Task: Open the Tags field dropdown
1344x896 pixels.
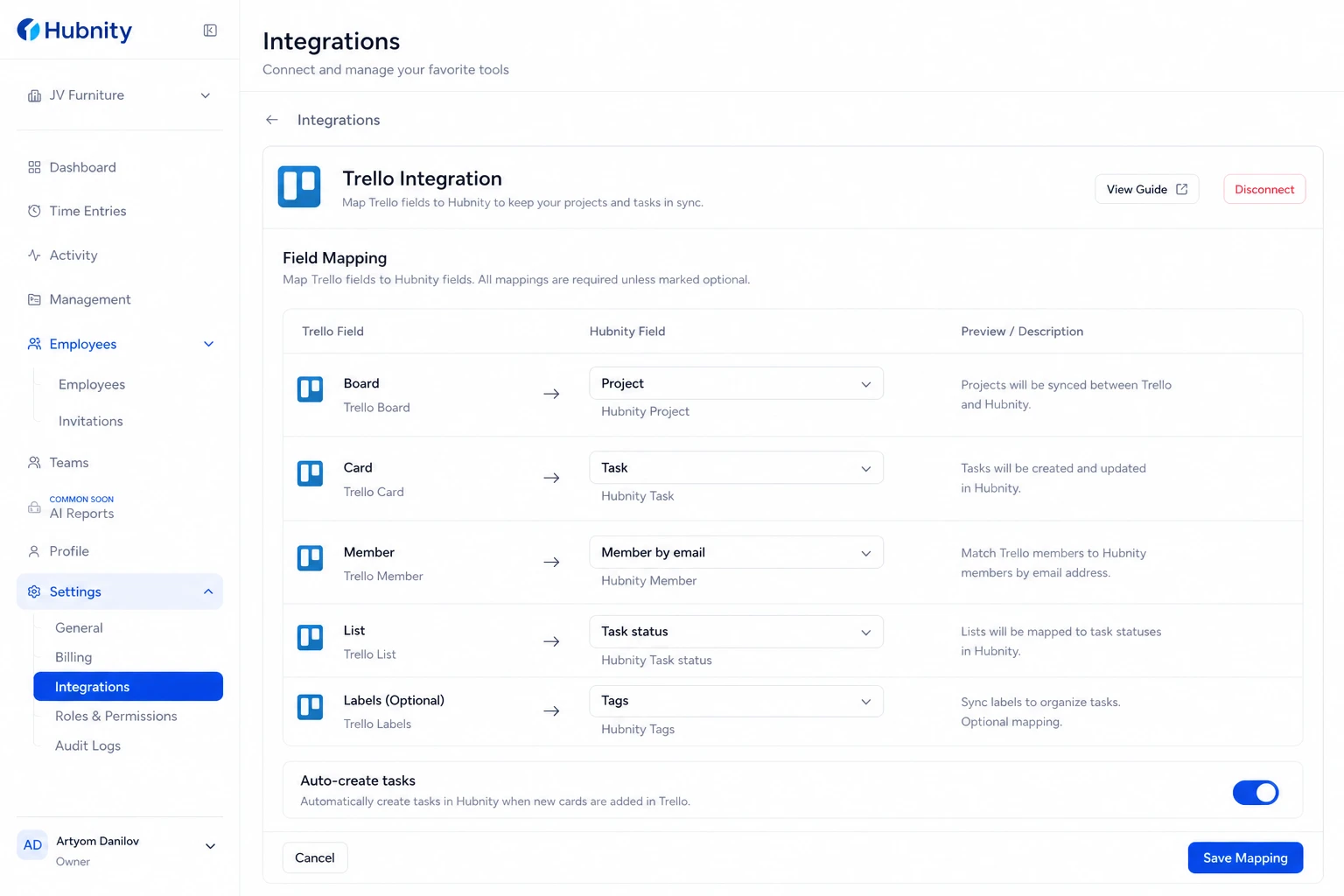Action: click(x=736, y=701)
